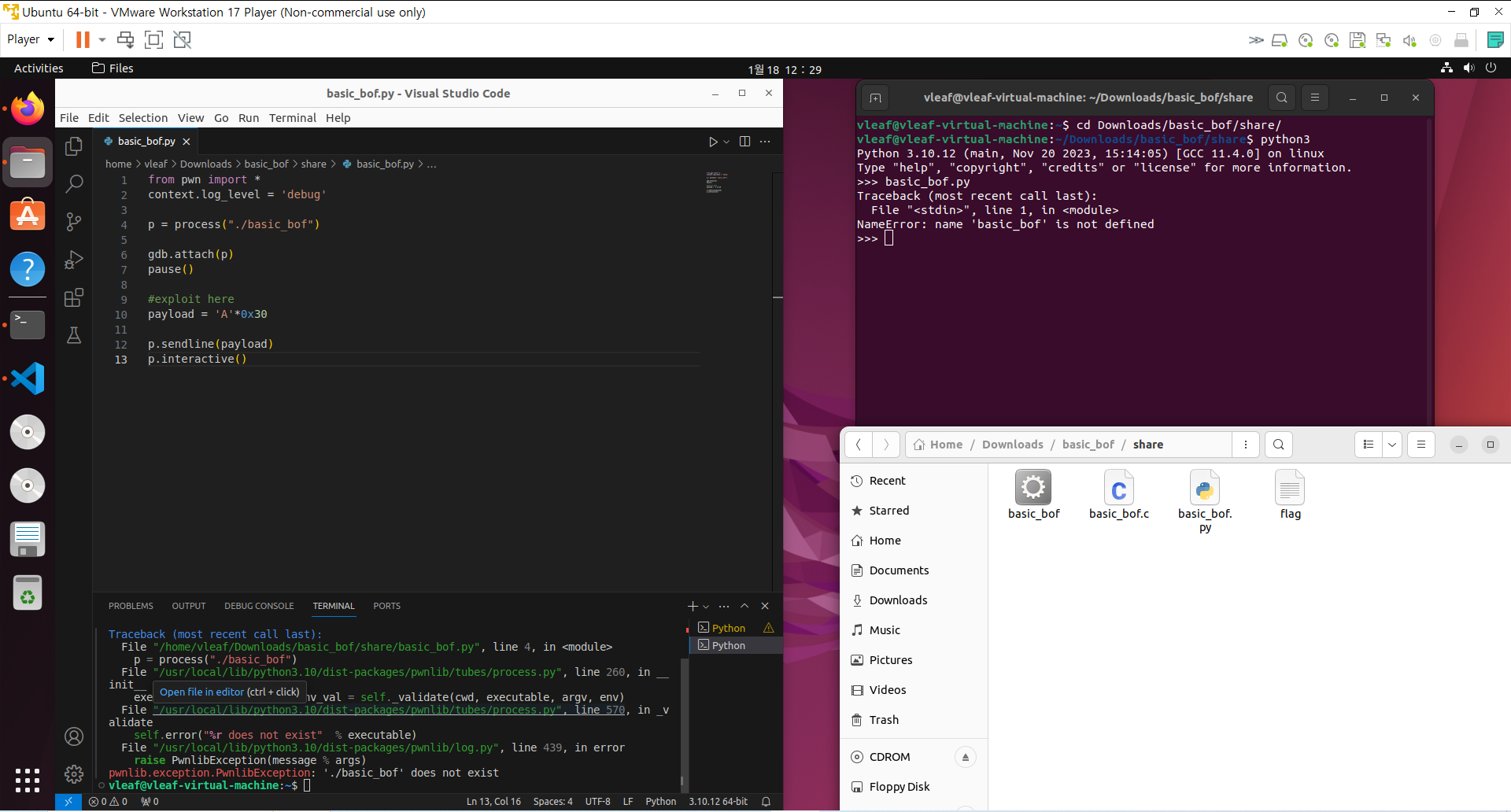1511x812 pixels.
Task: Click basic_bof.py breadcrumb in editor
Action: [385, 164]
